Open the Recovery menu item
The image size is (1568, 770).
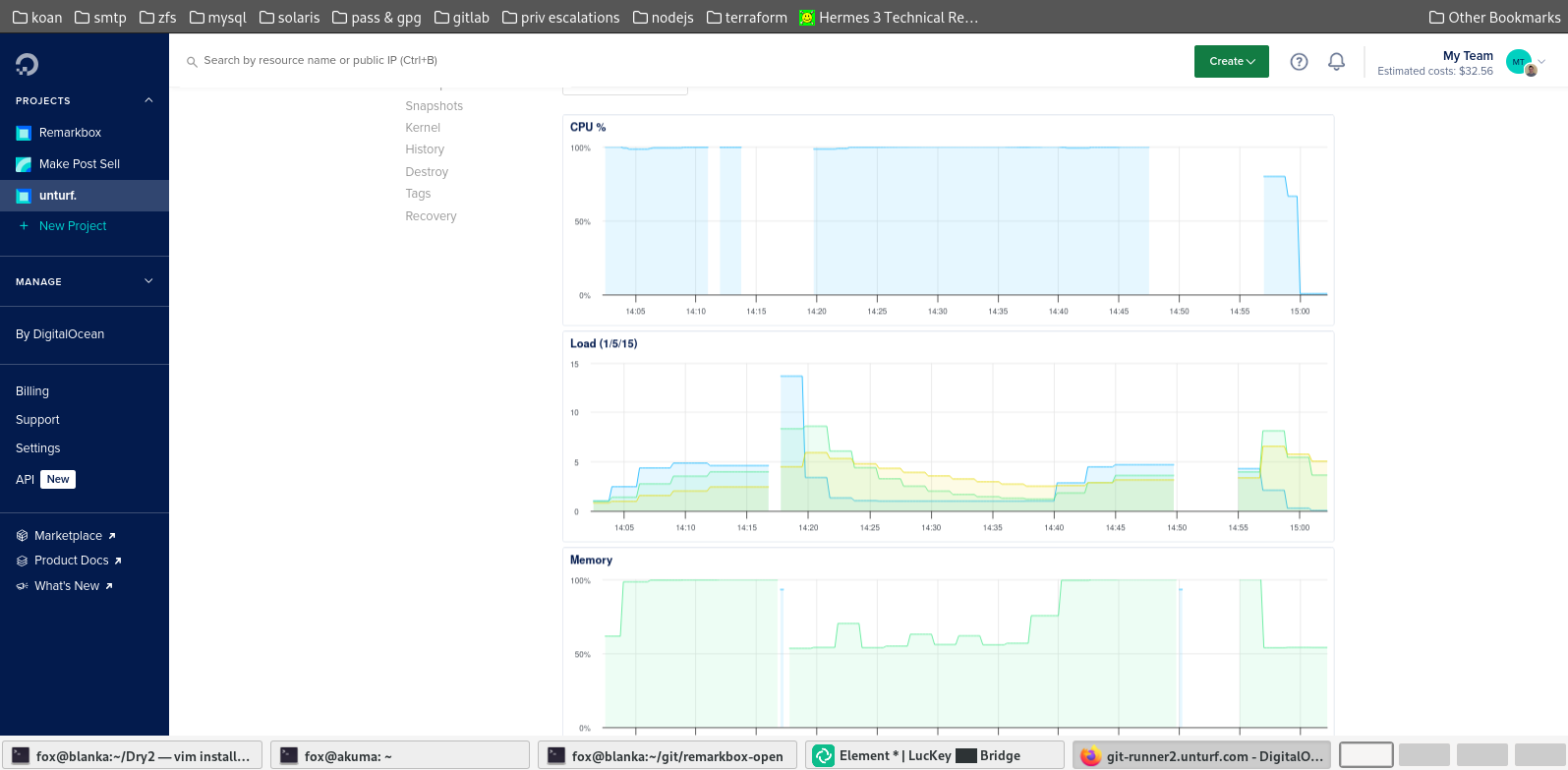[x=431, y=216]
